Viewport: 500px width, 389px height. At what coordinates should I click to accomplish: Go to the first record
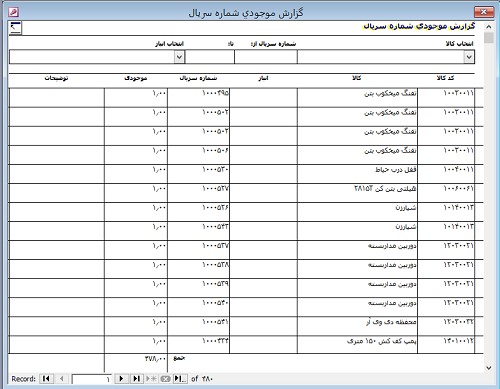(x=46, y=379)
